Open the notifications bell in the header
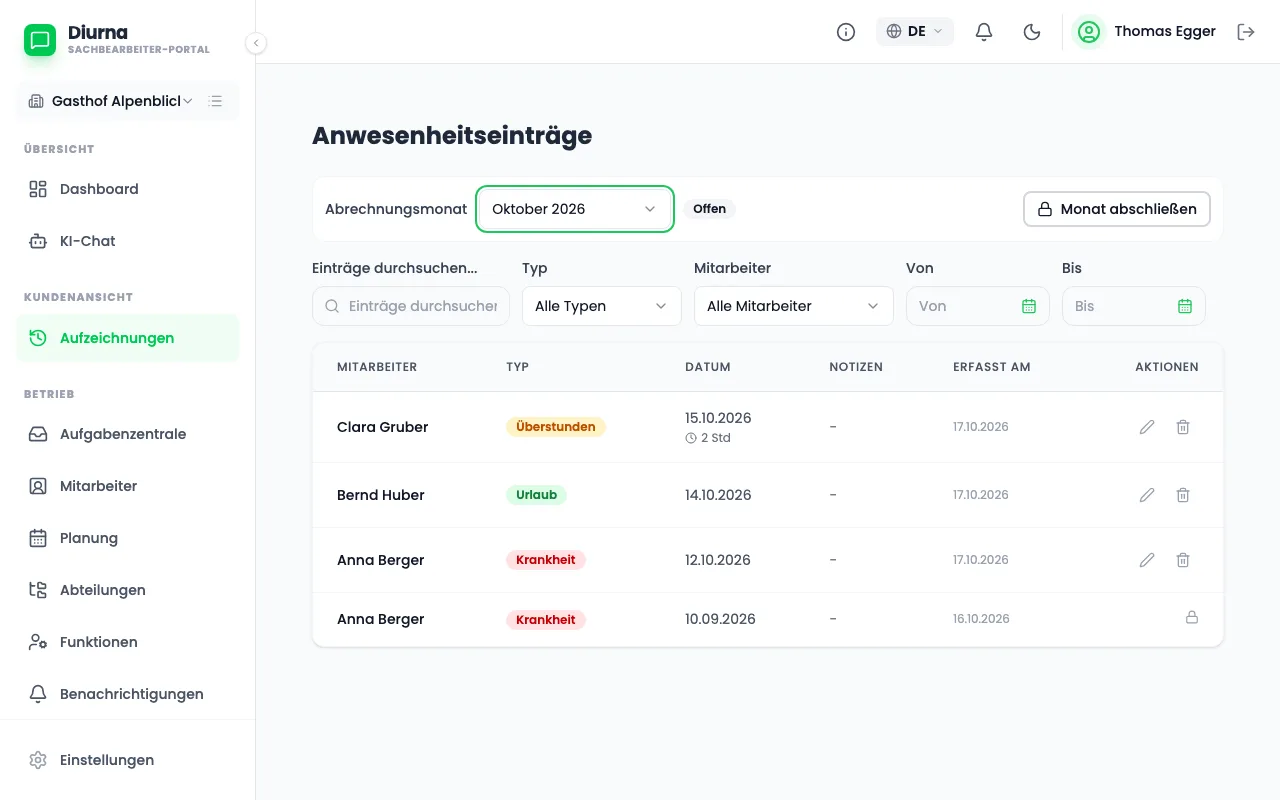 pos(984,32)
